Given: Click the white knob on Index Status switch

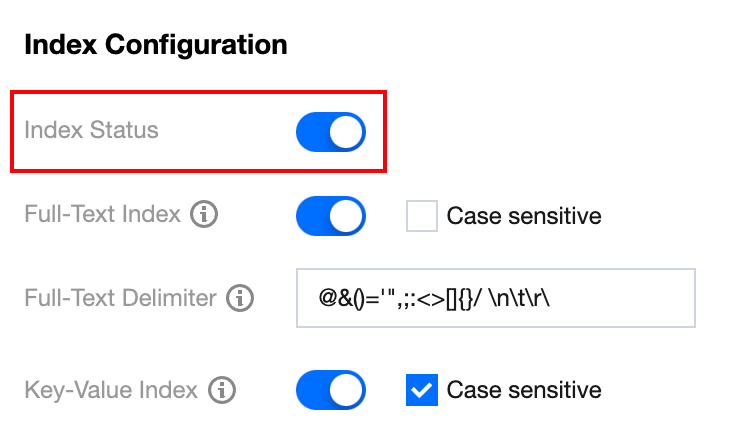Looking at the screenshot, I should 346,131.
